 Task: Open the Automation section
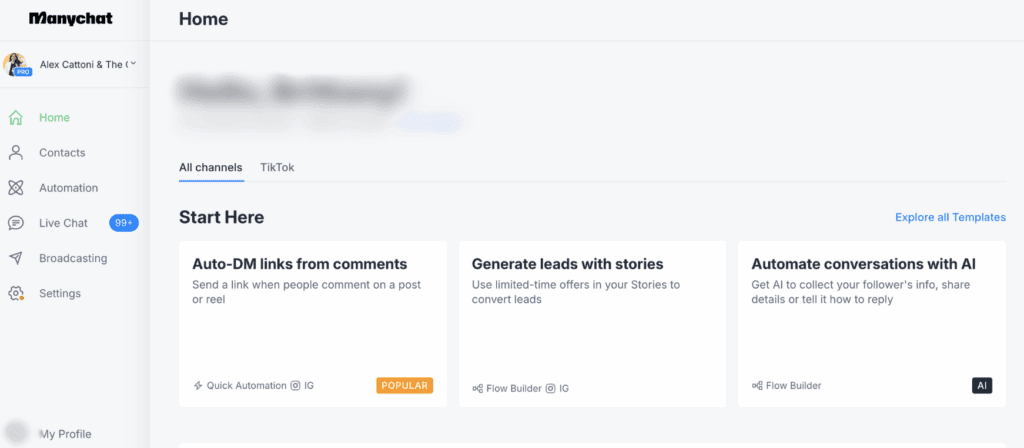[x=69, y=188]
